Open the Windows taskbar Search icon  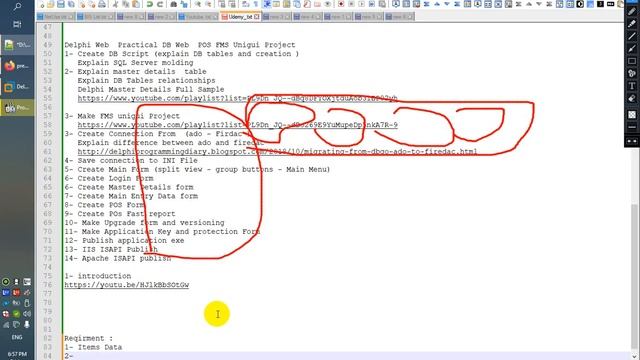tap(17, 7)
